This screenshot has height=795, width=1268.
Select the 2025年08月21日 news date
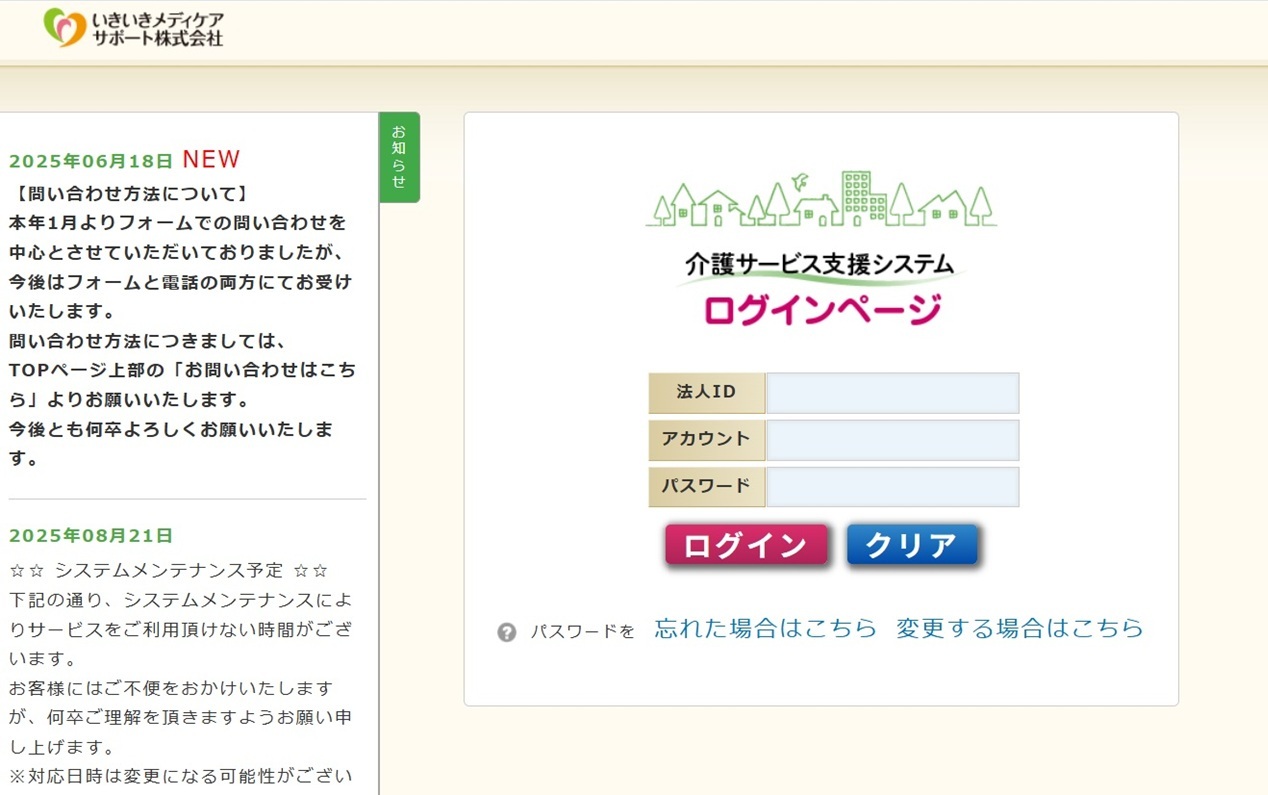[x=91, y=536]
